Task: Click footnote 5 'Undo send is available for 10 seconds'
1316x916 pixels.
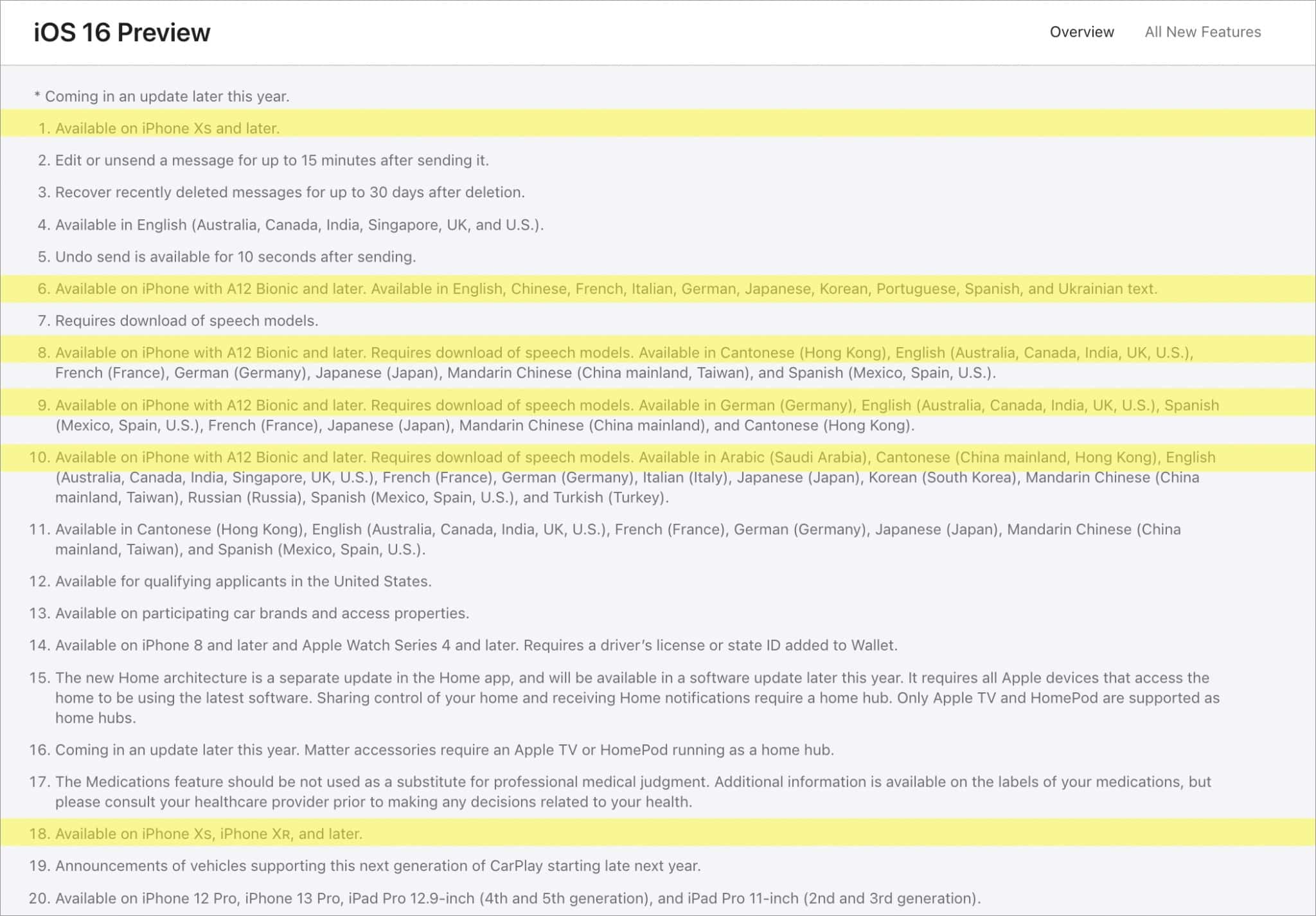Action: coord(227,256)
